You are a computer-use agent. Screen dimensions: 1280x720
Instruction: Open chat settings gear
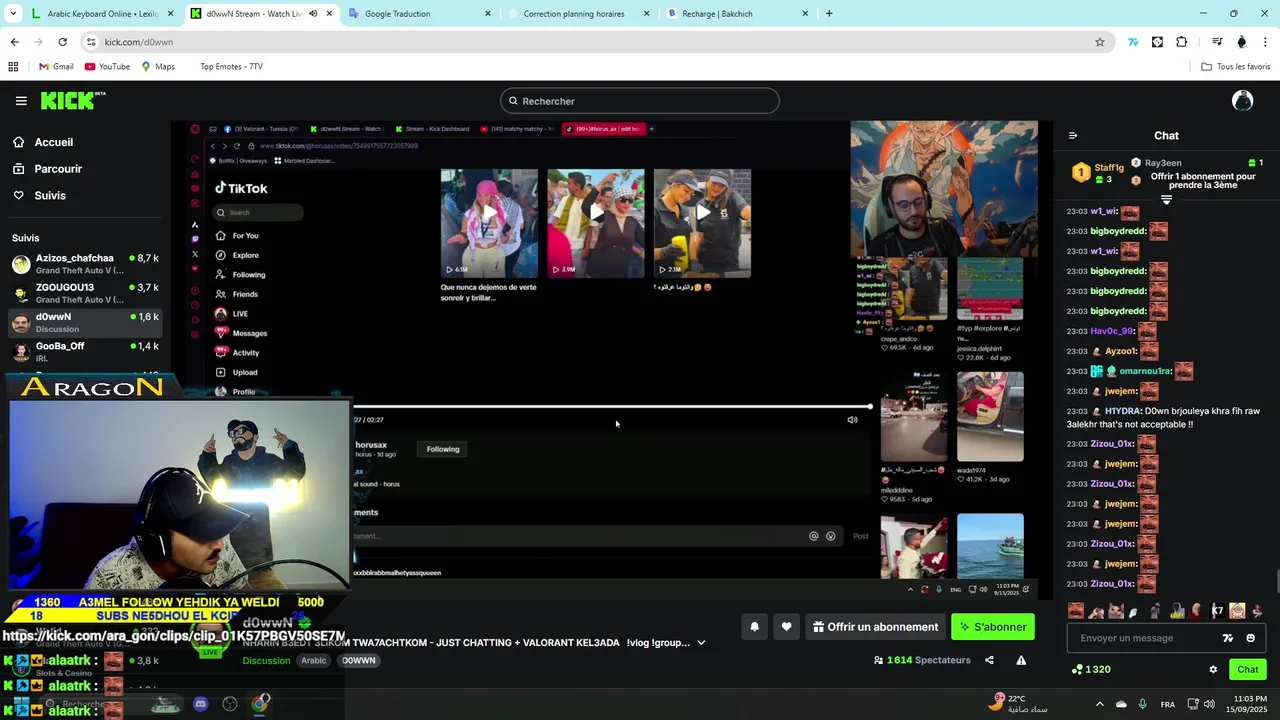1213,669
